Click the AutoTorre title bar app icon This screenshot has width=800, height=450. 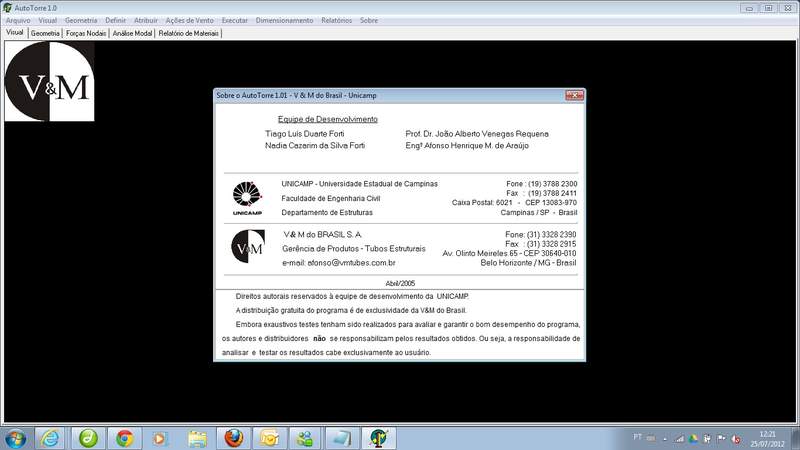pos(7,8)
